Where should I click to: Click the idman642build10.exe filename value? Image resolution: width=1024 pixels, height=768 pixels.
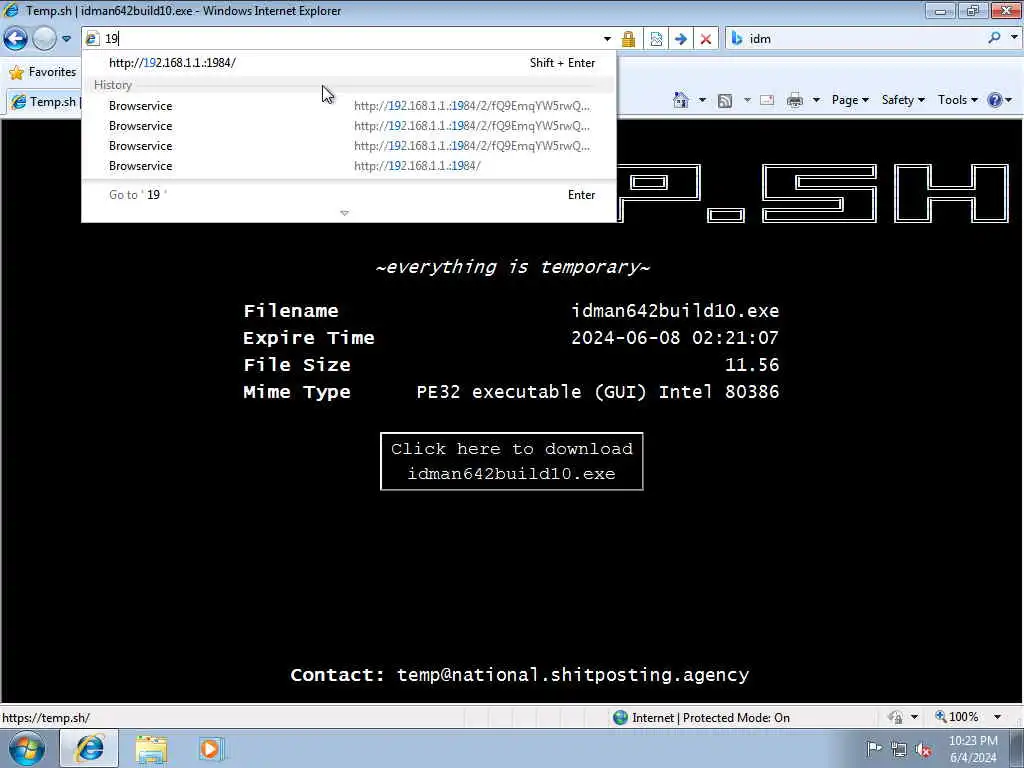tap(675, 311)
